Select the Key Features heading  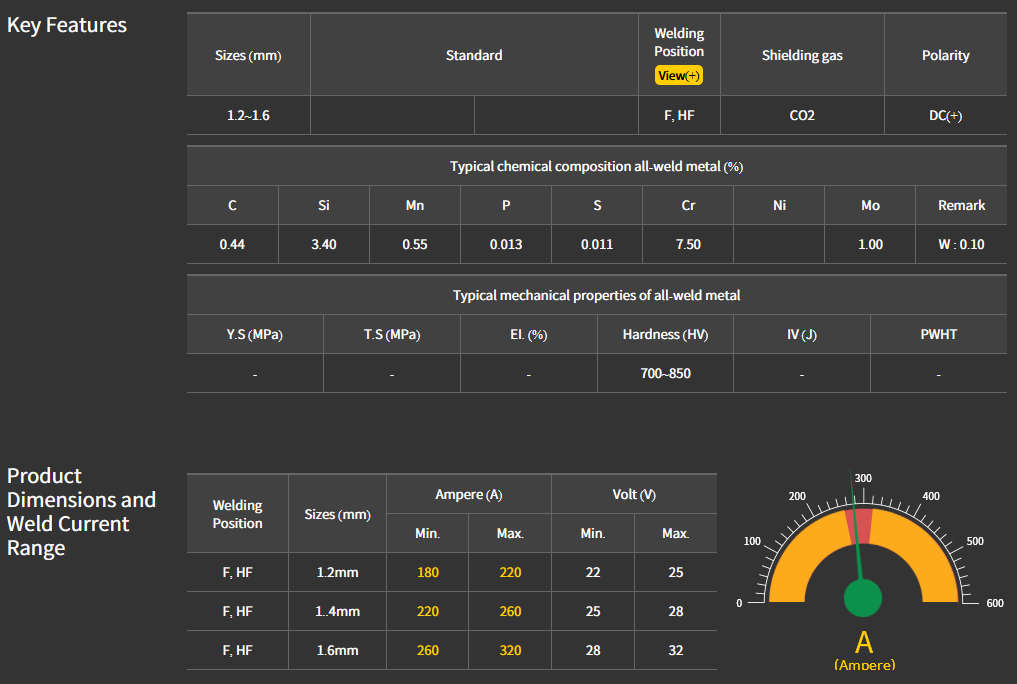pos(67,25)
